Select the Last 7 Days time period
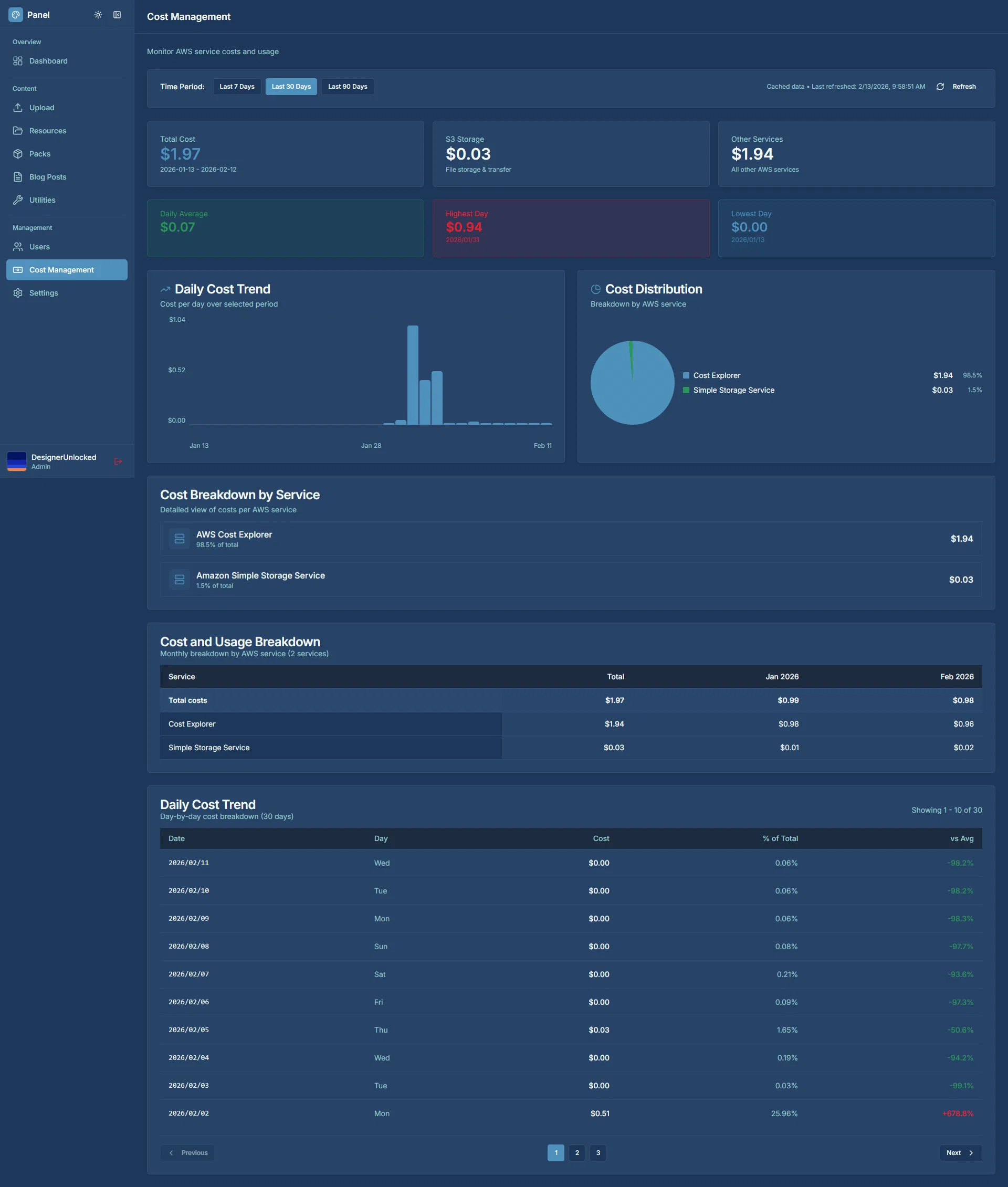 tap(237, 86)
